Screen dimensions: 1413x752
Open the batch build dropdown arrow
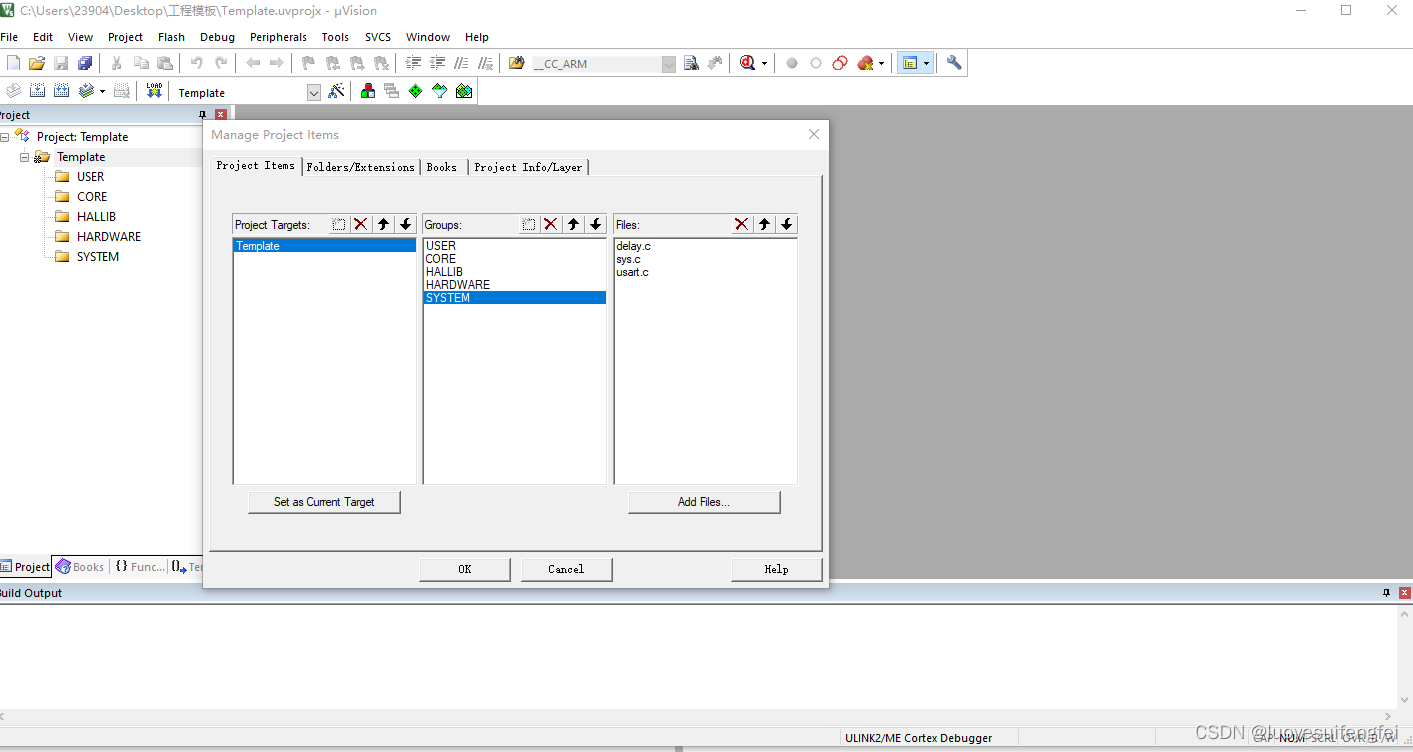pos(102,91)
